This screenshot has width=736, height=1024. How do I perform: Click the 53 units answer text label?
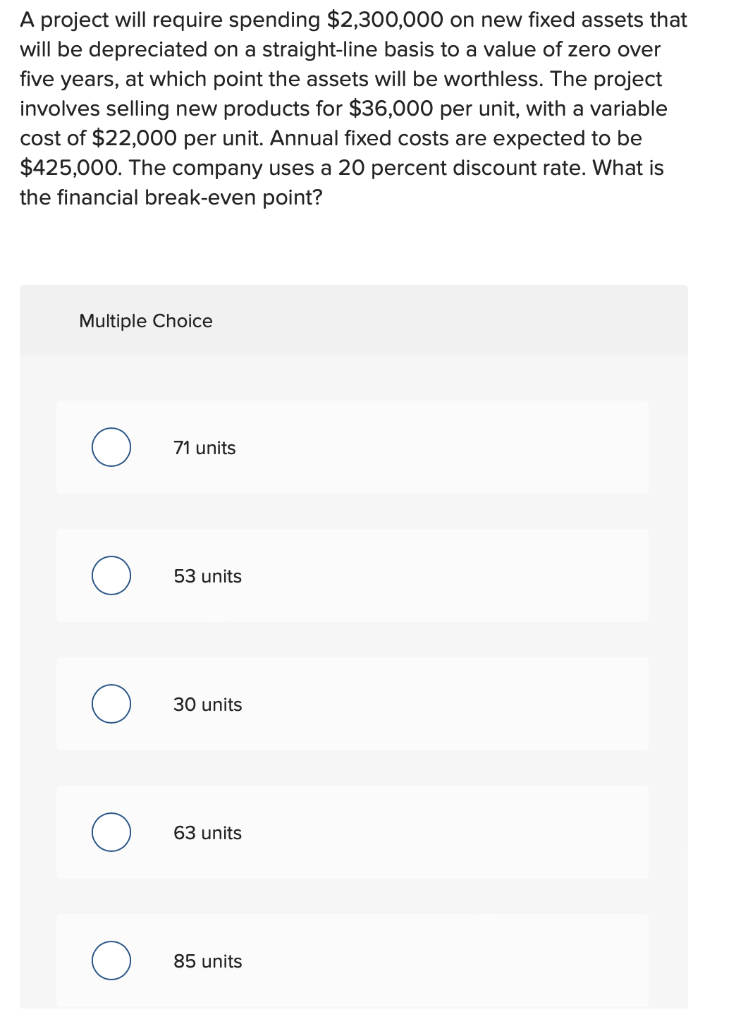205,575
